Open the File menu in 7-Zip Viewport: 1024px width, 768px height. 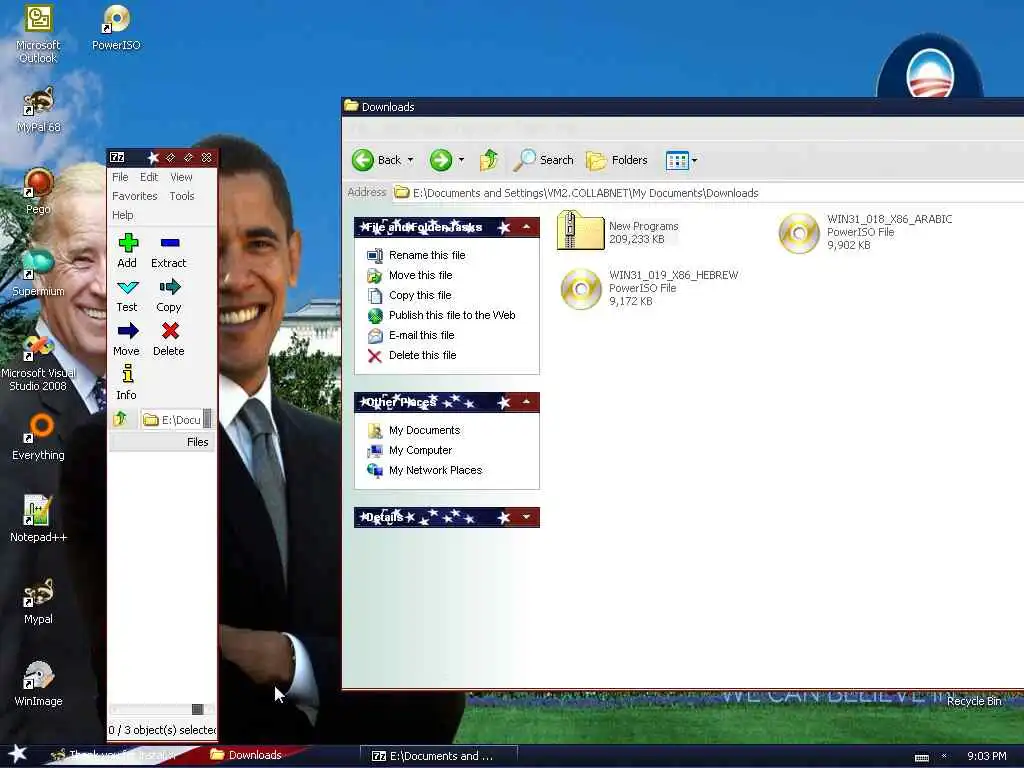(120, 177)
